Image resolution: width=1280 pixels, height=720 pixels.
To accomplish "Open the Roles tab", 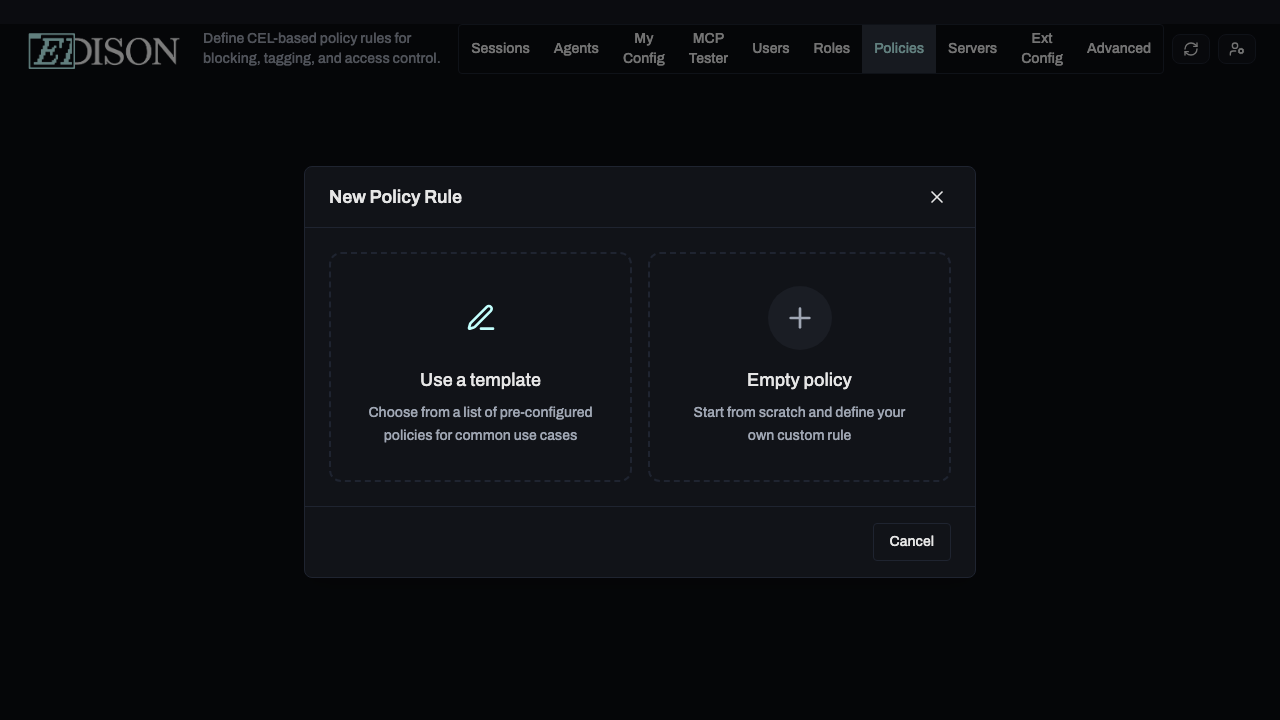I will pyautogui.click(x=831, y=48).
